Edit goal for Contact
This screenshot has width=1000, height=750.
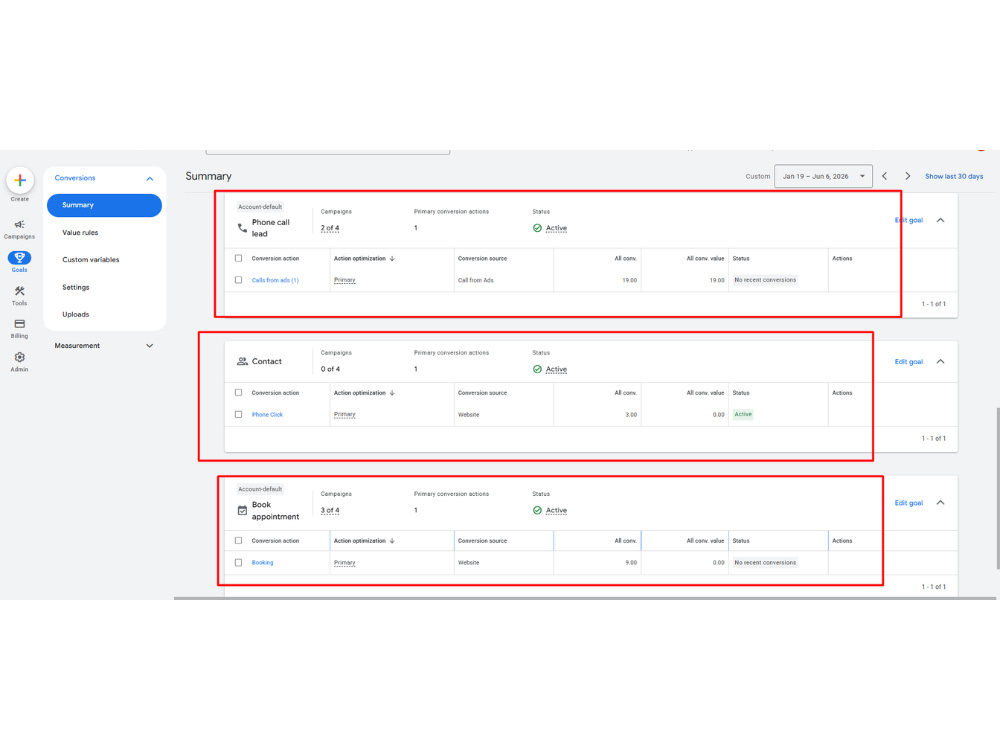click(909, 362)
